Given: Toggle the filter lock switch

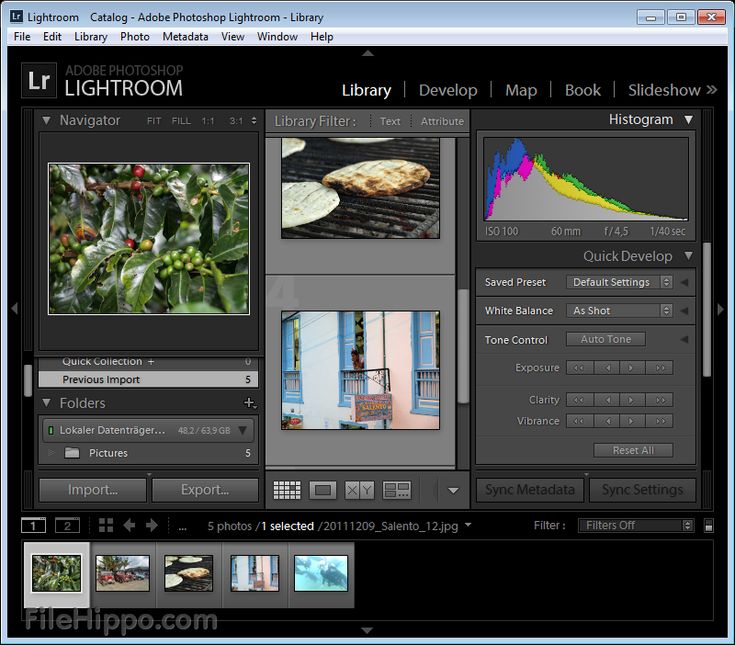Looking at the screenshot, I should tap(708, 525).
